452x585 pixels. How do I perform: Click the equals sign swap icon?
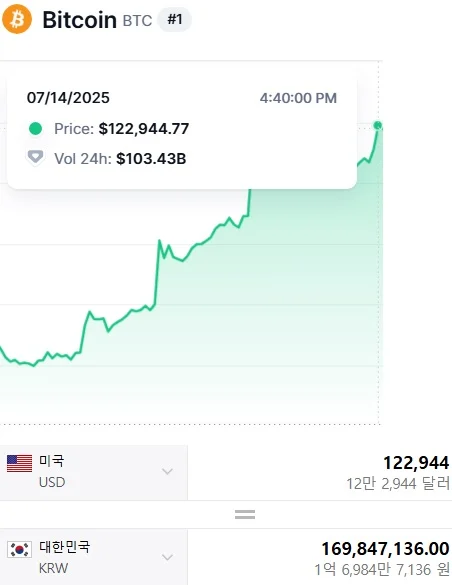click(245, 514)
